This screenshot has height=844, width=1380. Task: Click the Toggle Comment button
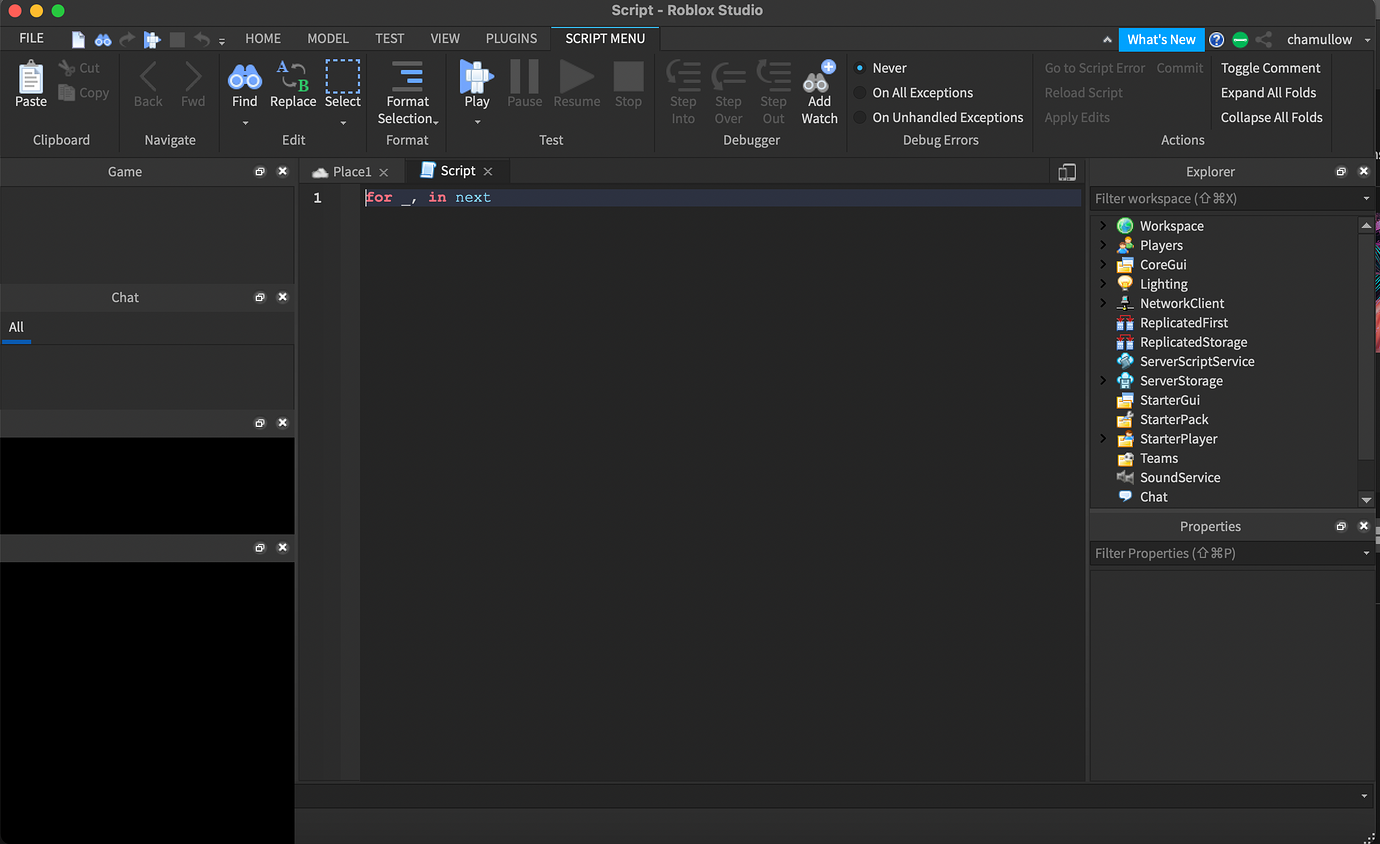tap(1271, 67)
